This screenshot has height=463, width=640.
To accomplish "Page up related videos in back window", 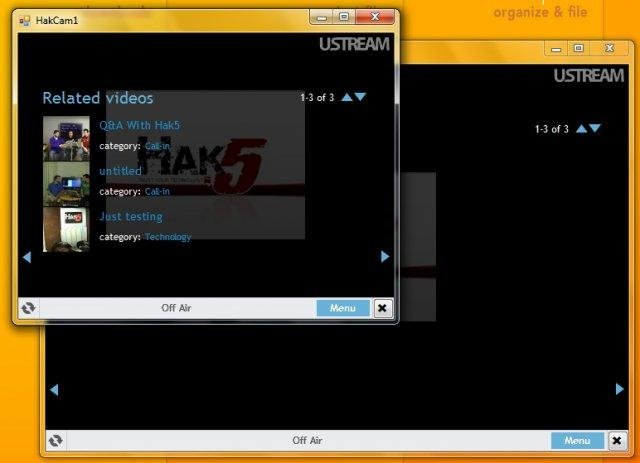I will pos(581,129).
